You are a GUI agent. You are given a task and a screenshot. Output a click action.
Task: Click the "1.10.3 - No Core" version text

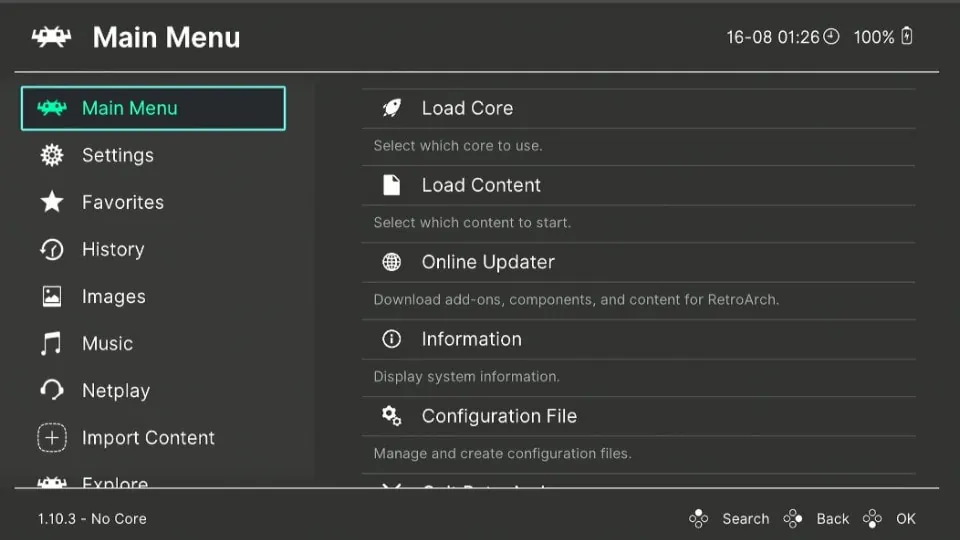[x=92, y=519]
